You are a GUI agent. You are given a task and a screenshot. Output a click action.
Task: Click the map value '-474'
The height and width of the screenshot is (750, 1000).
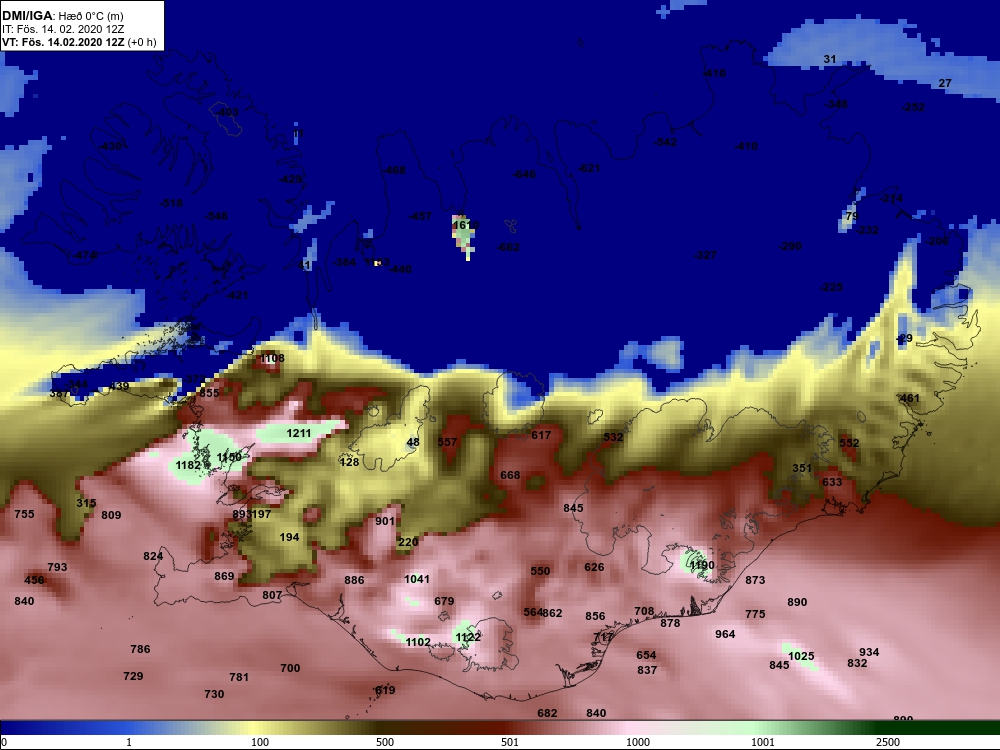click(x=84, y=255)
